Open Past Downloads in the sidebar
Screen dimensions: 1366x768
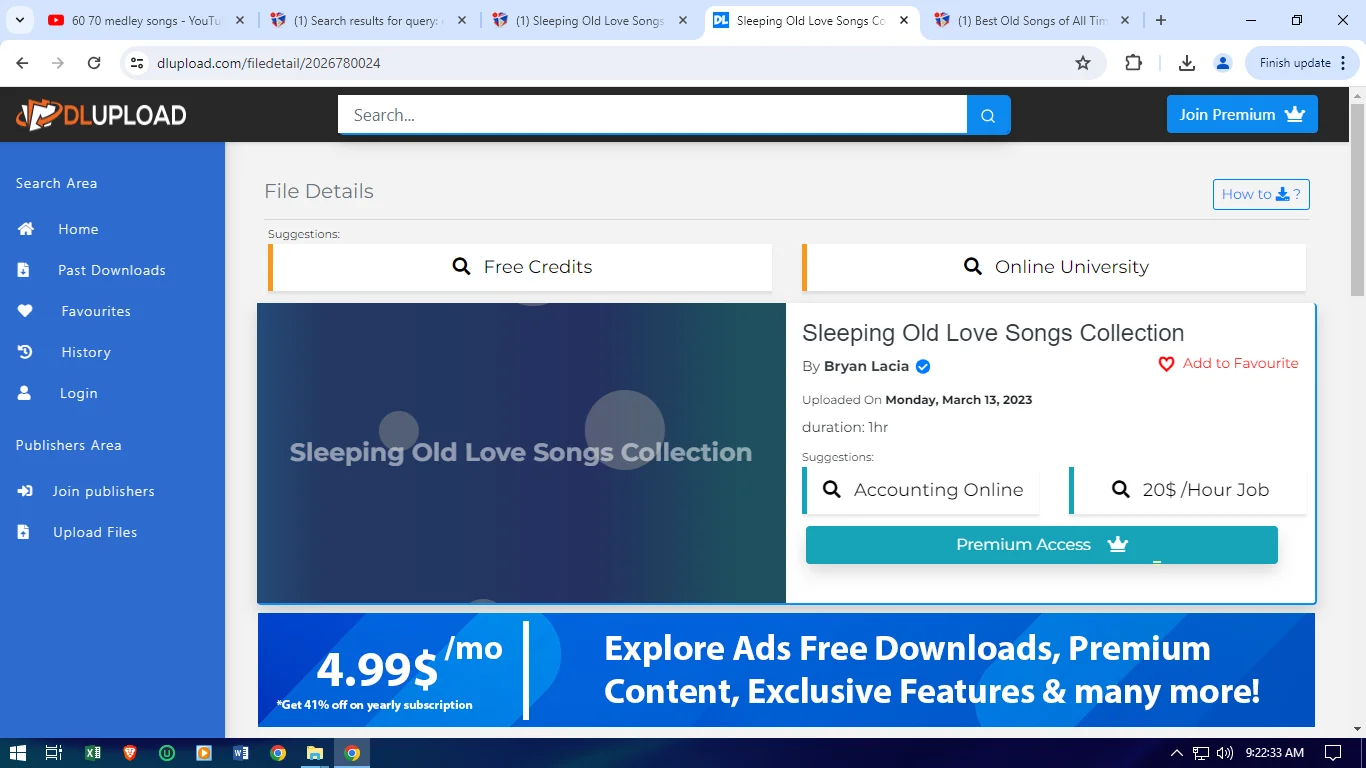pos(112,270)
